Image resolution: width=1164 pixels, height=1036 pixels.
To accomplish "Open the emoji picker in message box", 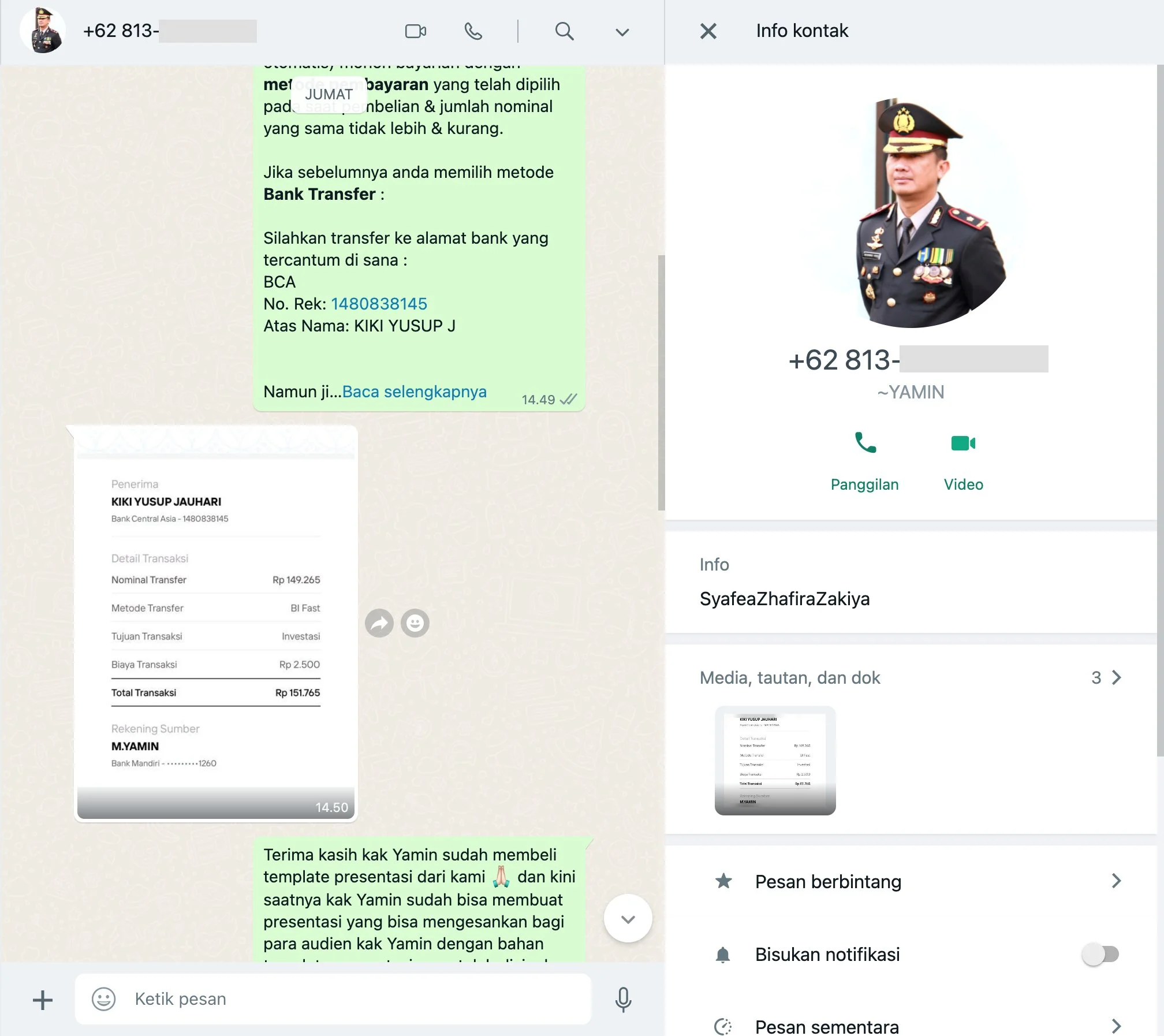I will 104,998.
